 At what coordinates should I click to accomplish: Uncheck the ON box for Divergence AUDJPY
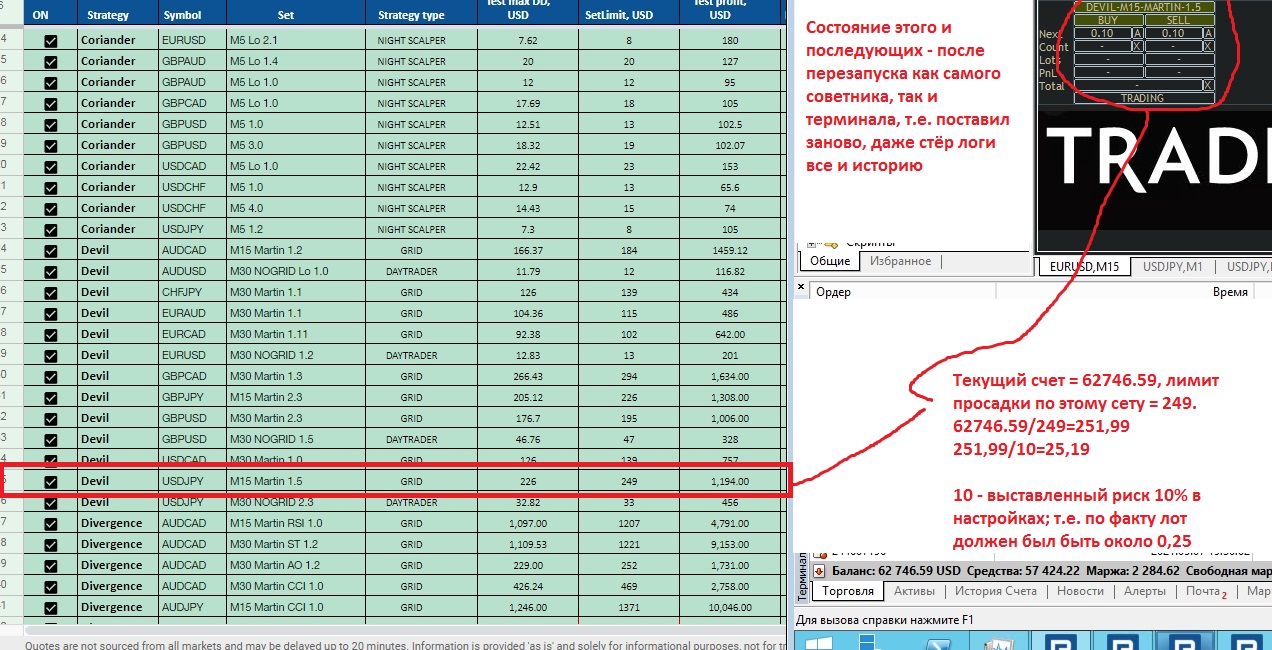(51, 607)
